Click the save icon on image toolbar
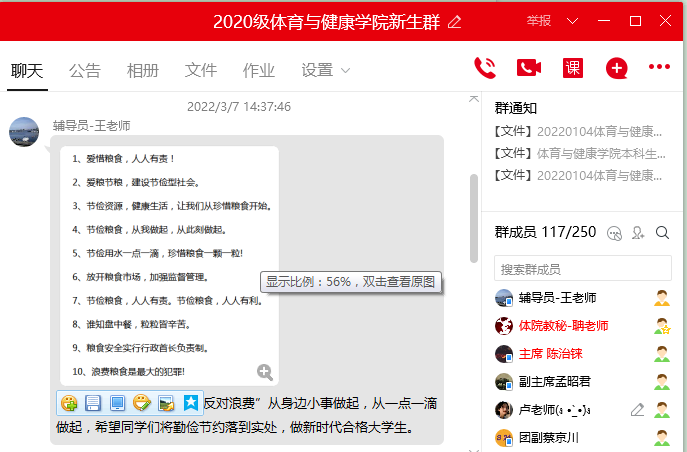 click(93, 403)
